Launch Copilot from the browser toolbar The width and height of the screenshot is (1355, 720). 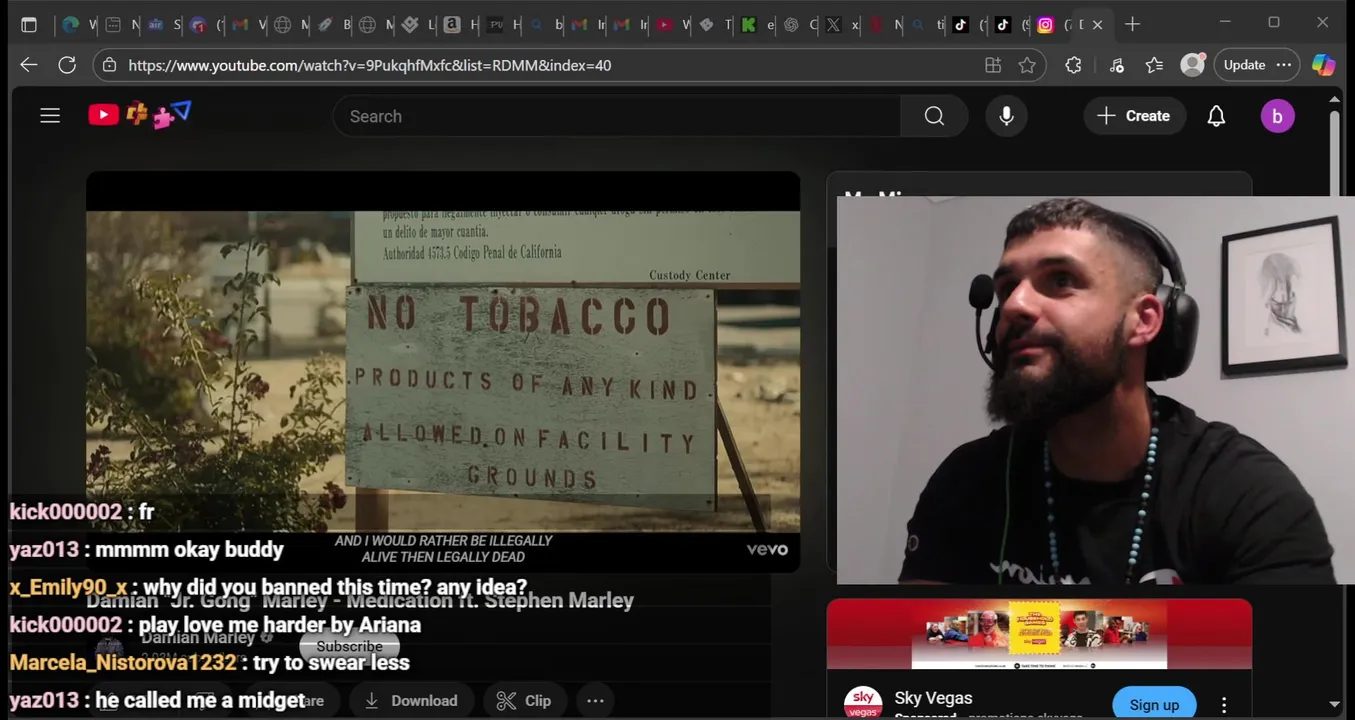pyautogui.click(x=1323, y=65)
